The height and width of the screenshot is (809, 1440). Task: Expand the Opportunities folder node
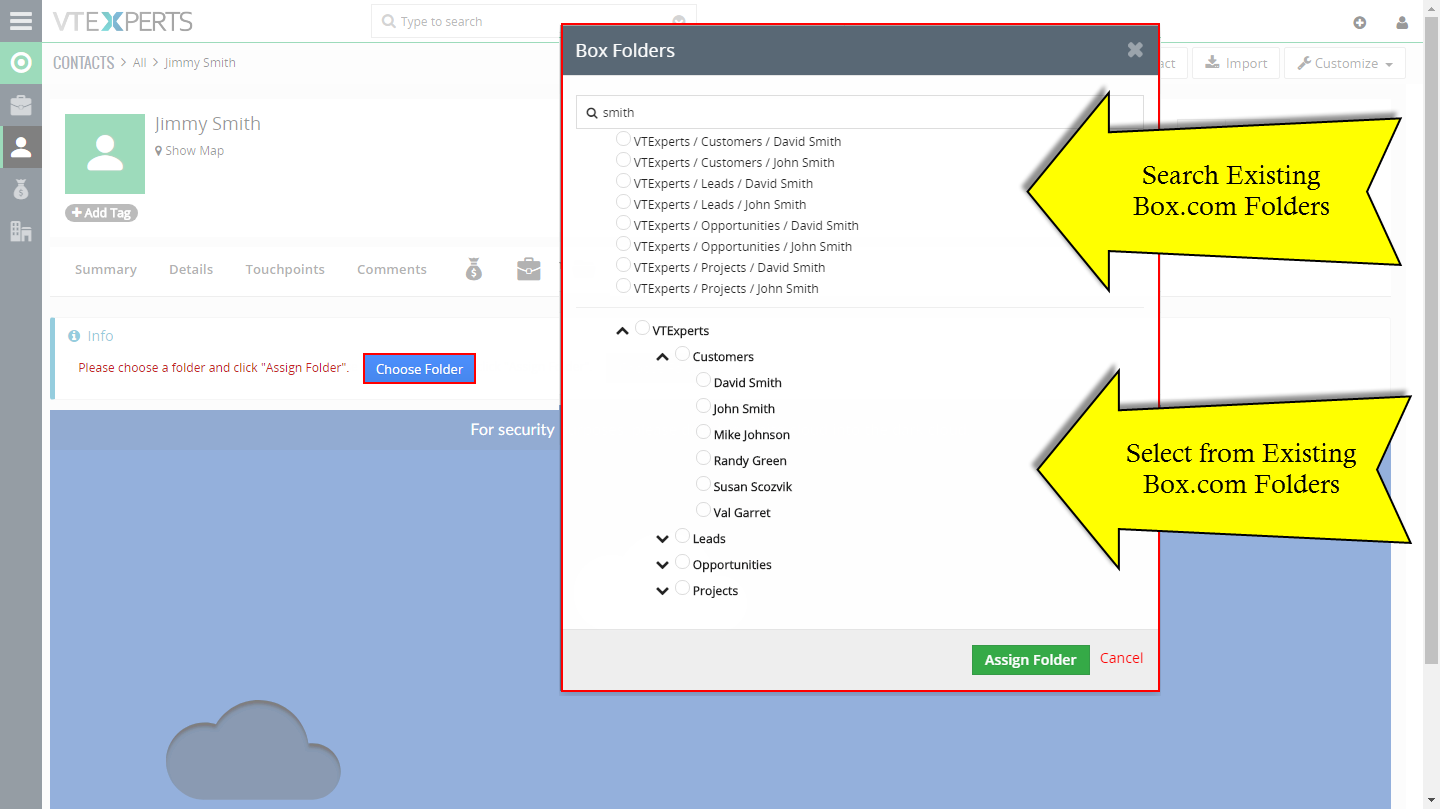(x=662, y=565)
